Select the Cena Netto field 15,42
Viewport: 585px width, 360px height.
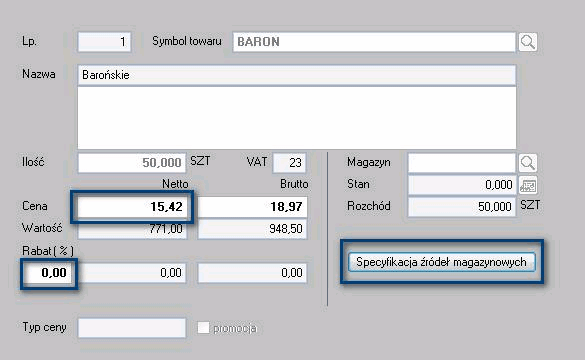tap(132, 207)
